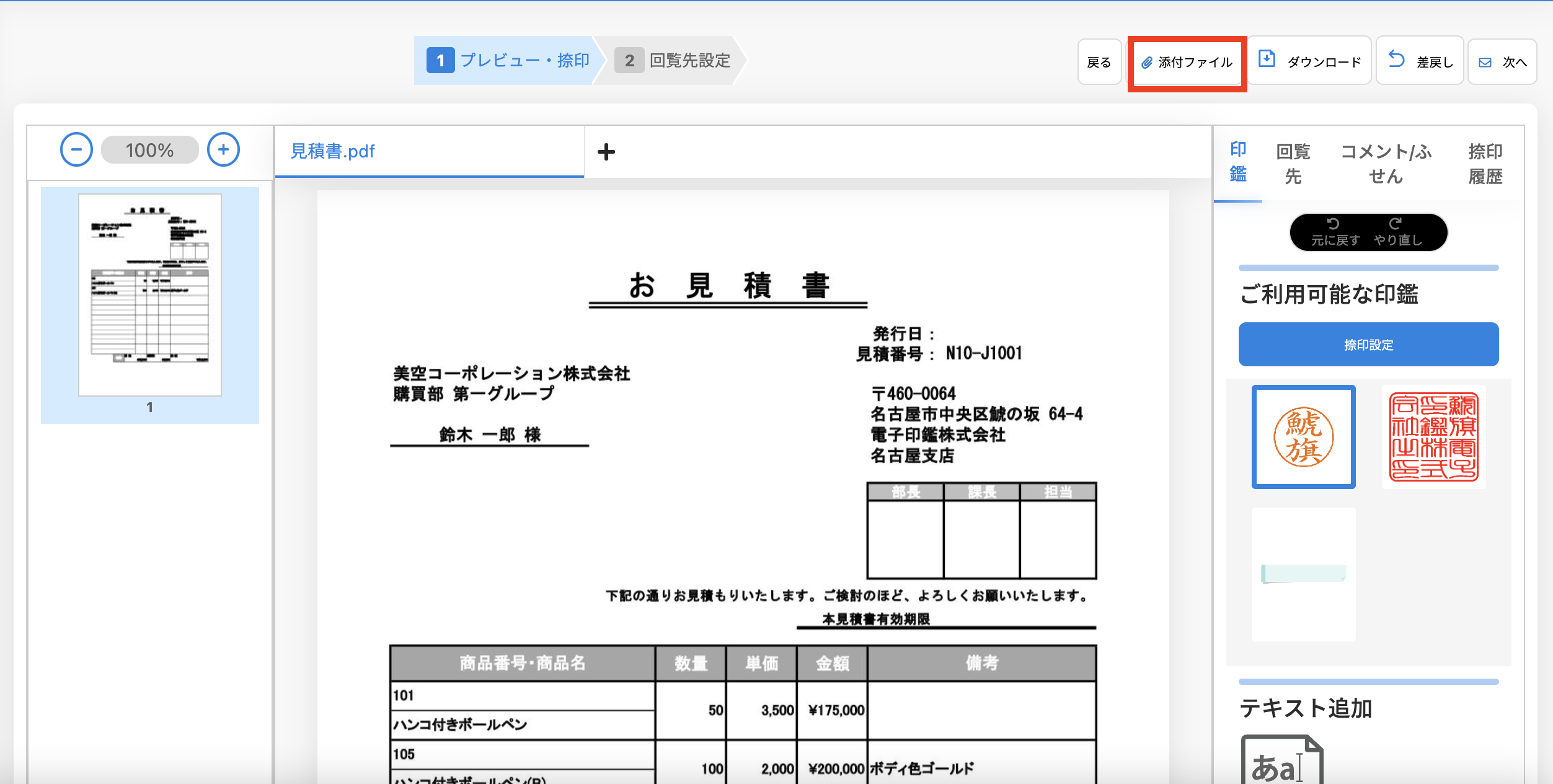Go to step 2 回覧先設定

tap(673, 60)
